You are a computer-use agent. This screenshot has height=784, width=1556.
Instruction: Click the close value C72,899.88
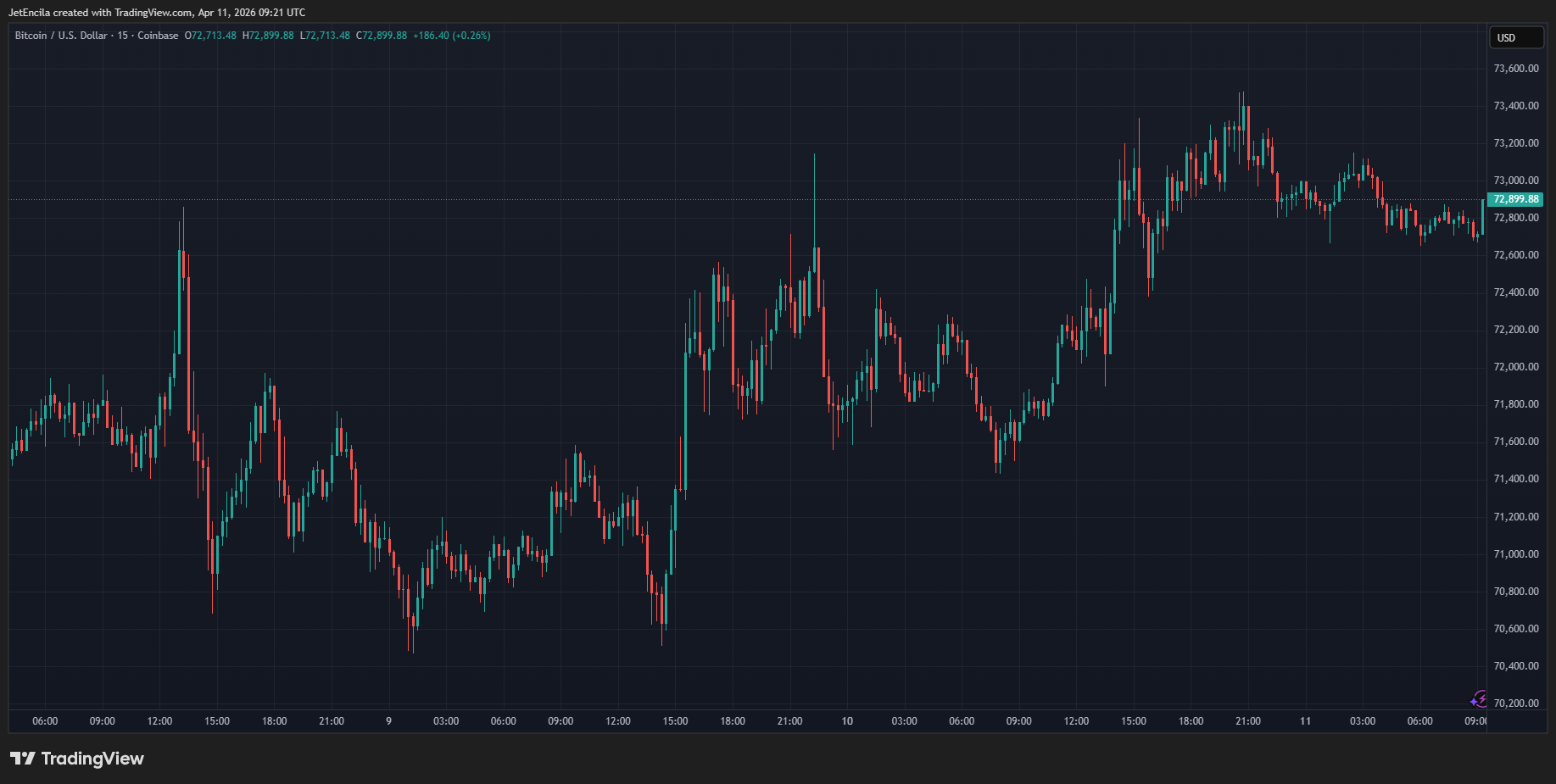click(x=382, y=36)
